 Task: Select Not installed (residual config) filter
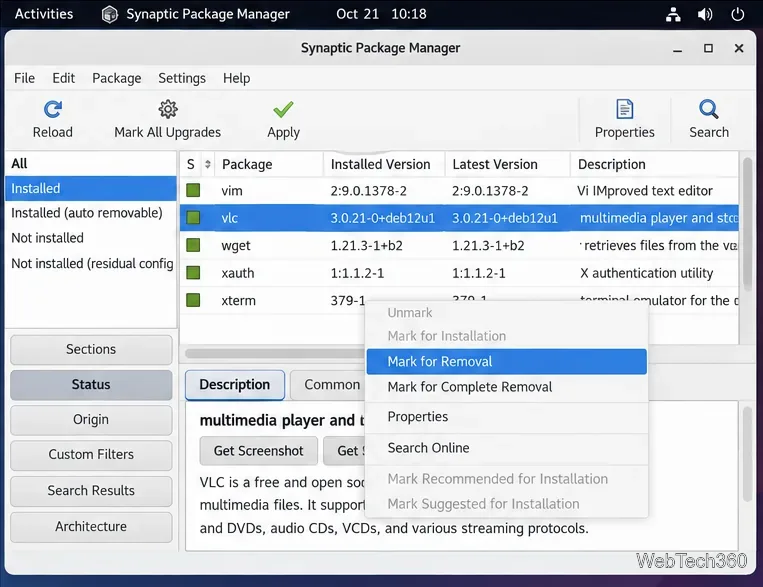coord(91,263)
